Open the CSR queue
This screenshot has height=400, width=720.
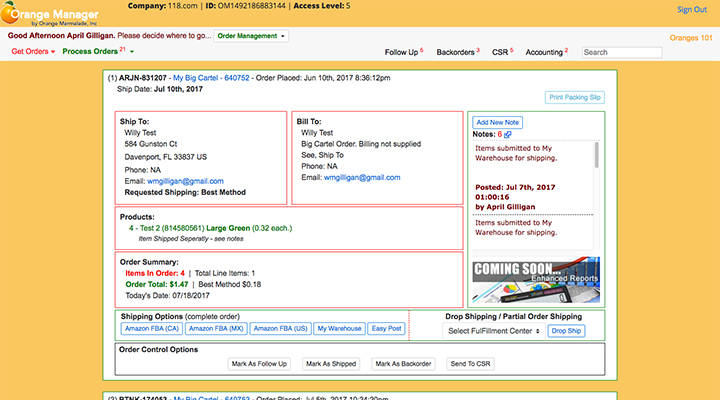(x=503, y=52)
